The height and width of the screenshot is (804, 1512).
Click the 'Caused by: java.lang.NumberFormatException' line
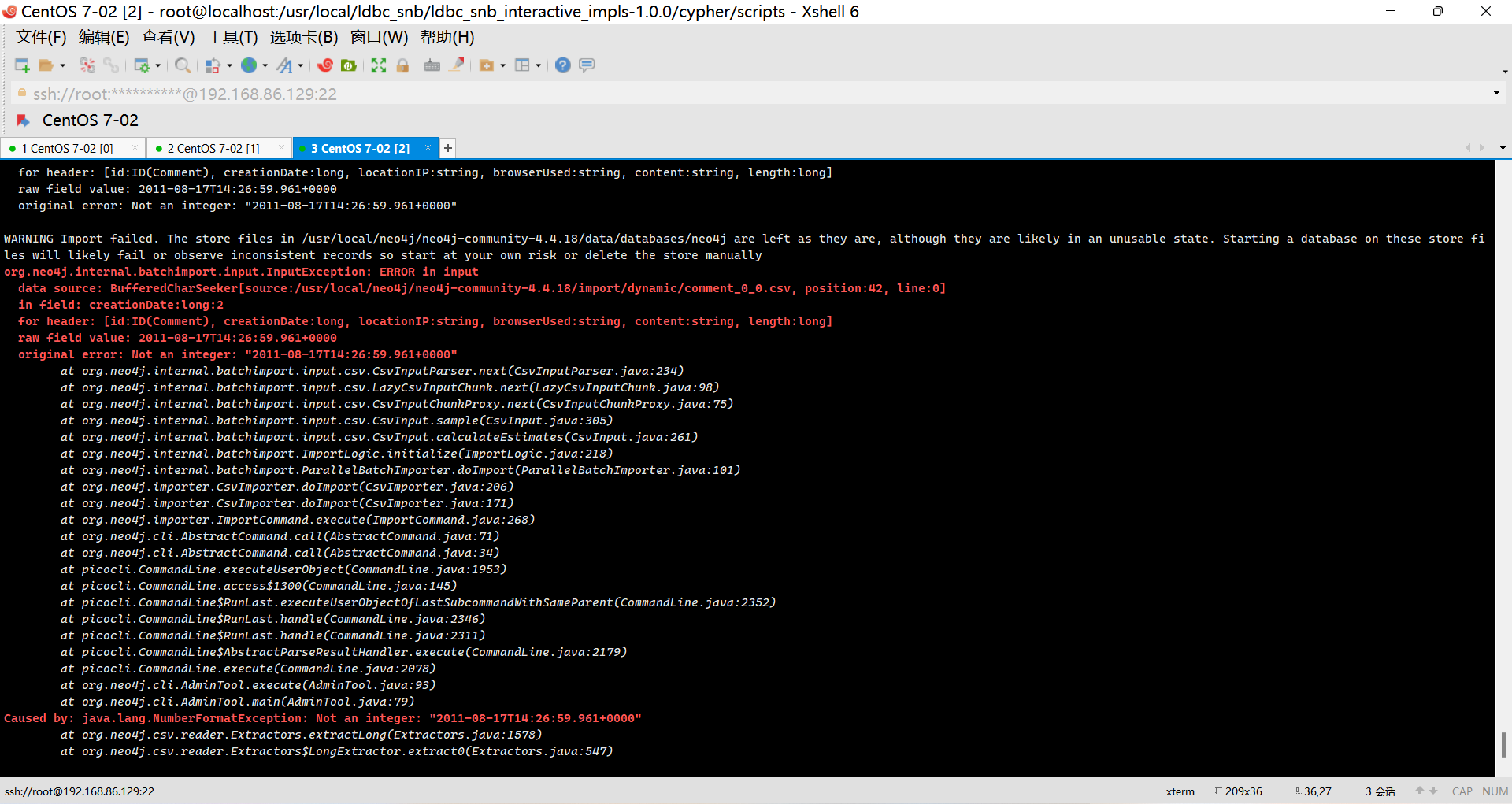pos(323,718)
